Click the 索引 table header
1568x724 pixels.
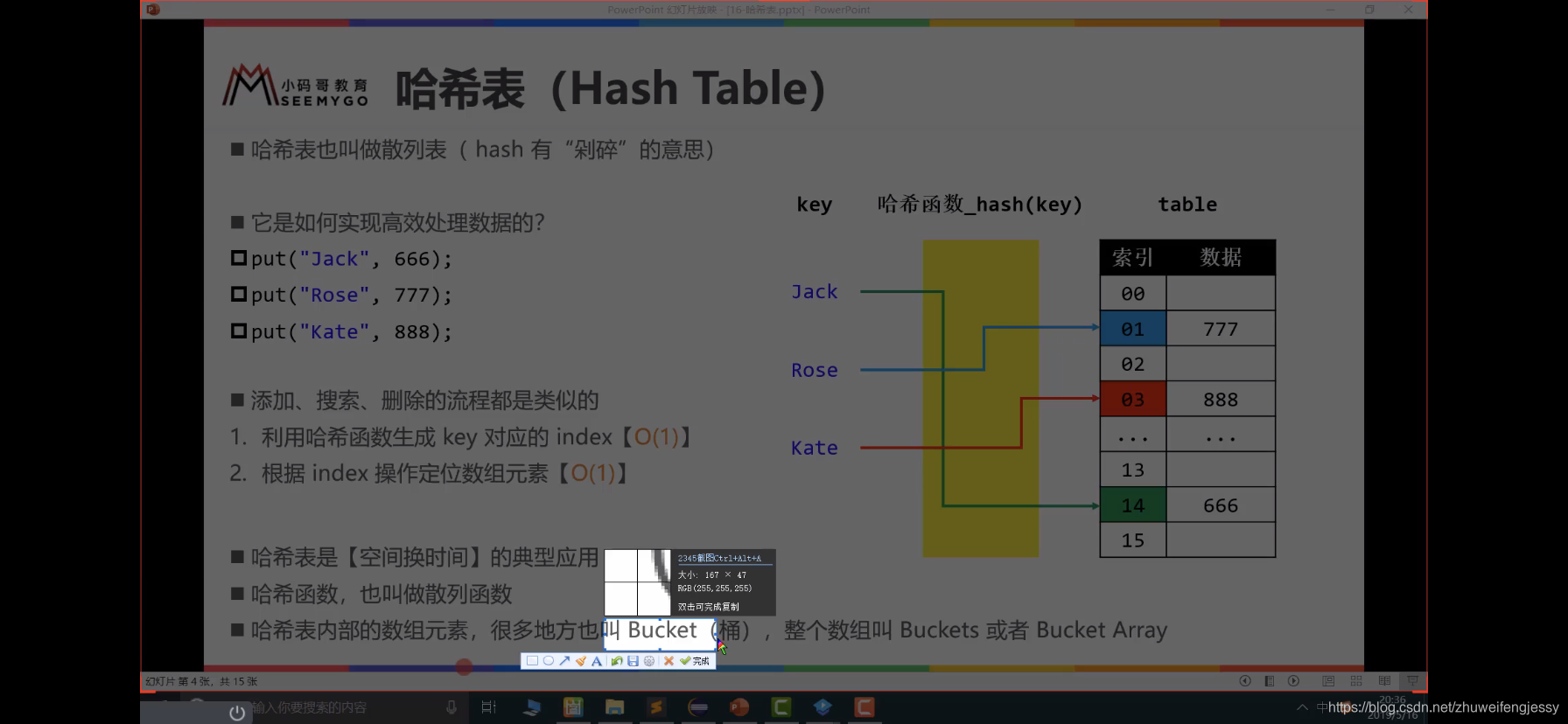(1133, 257)
